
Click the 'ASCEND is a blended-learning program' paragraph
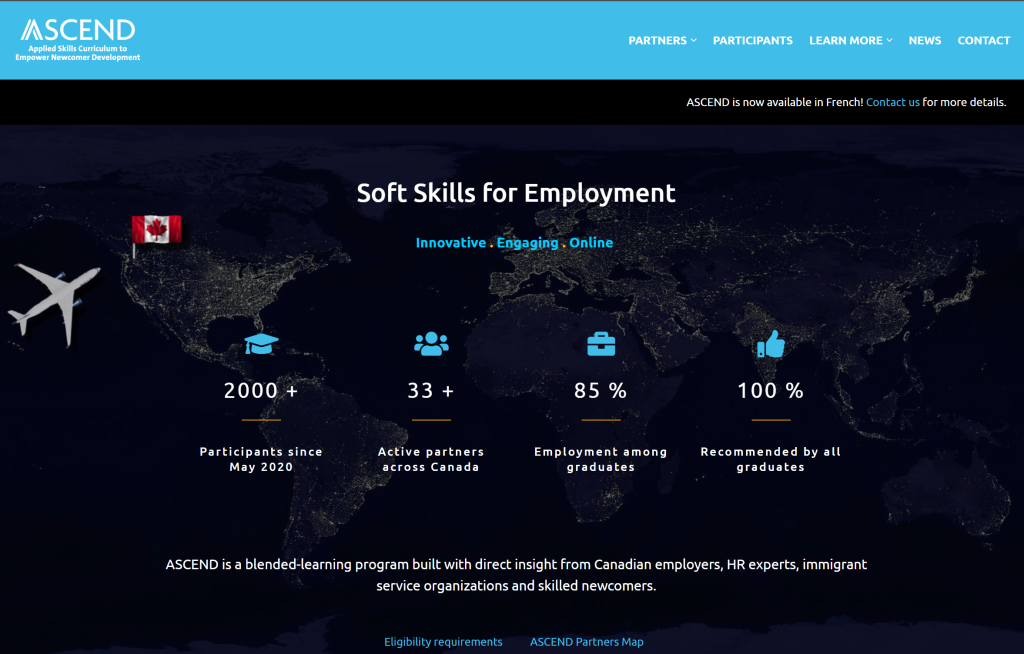(516, 575)
